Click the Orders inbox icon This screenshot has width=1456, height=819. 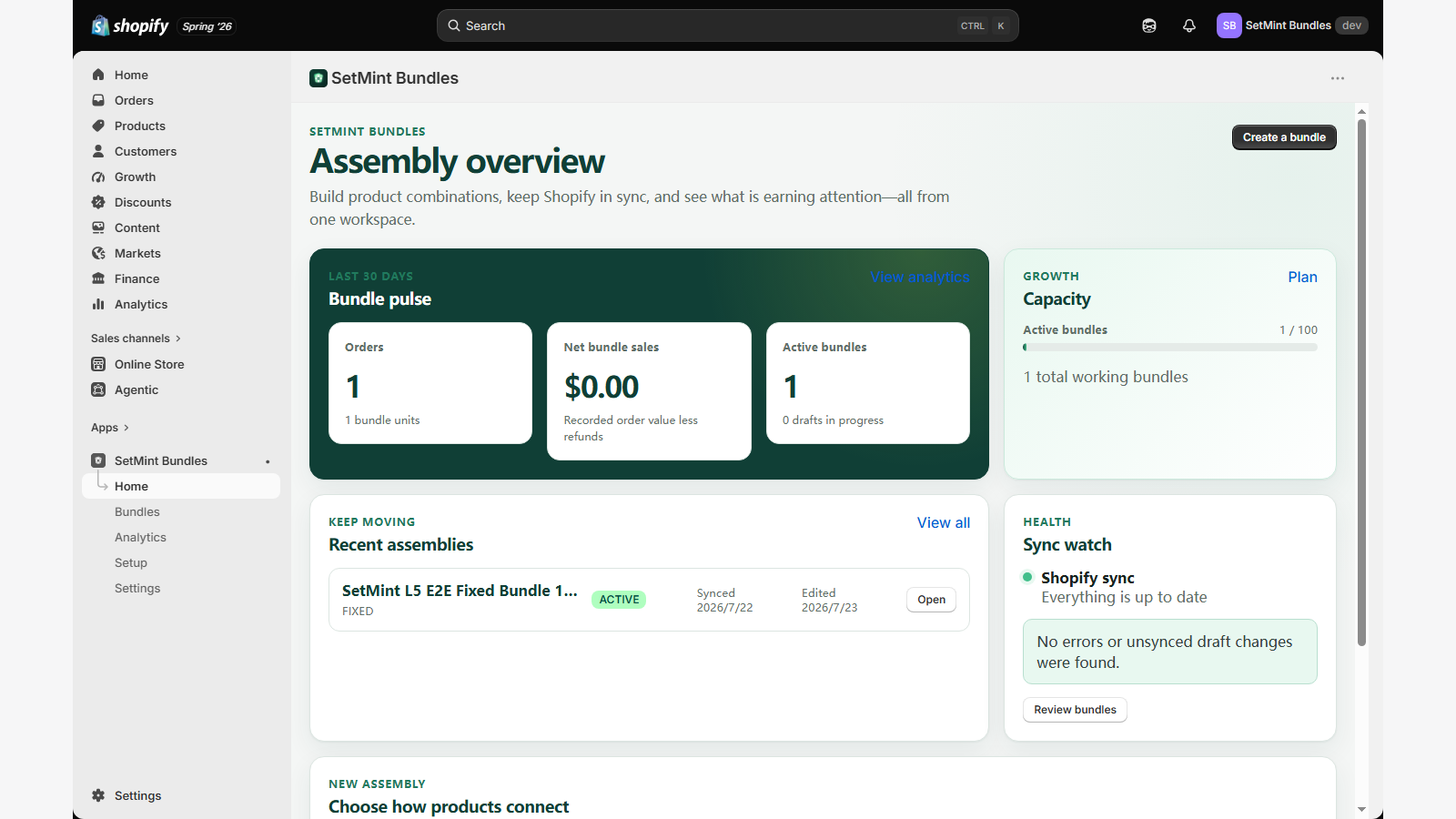point(98,100)
